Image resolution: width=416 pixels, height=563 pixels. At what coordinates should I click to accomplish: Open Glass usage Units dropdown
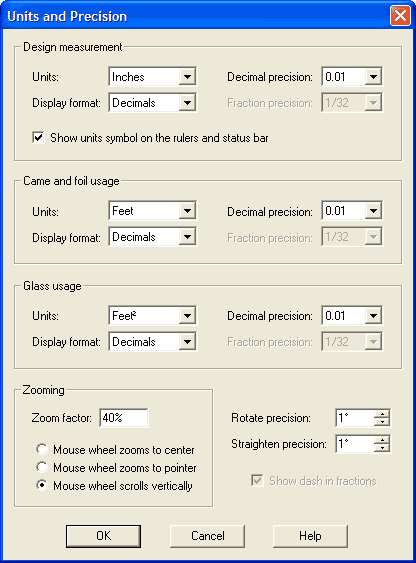point(153,316)
